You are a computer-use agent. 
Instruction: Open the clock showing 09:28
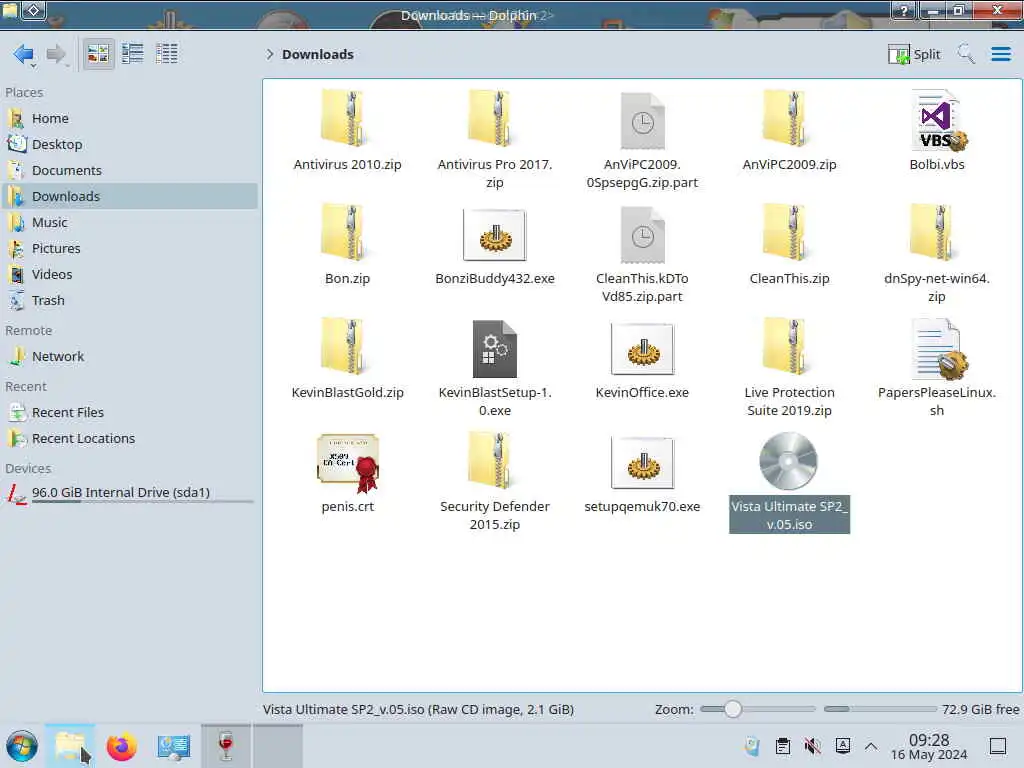929,746
